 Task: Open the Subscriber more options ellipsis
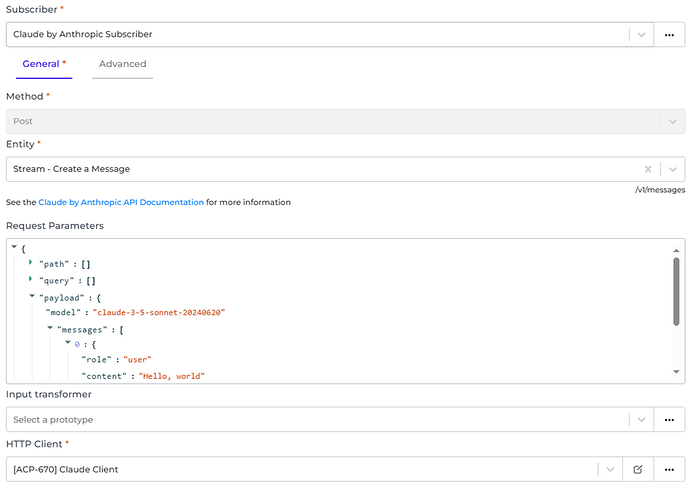[669, 35]
